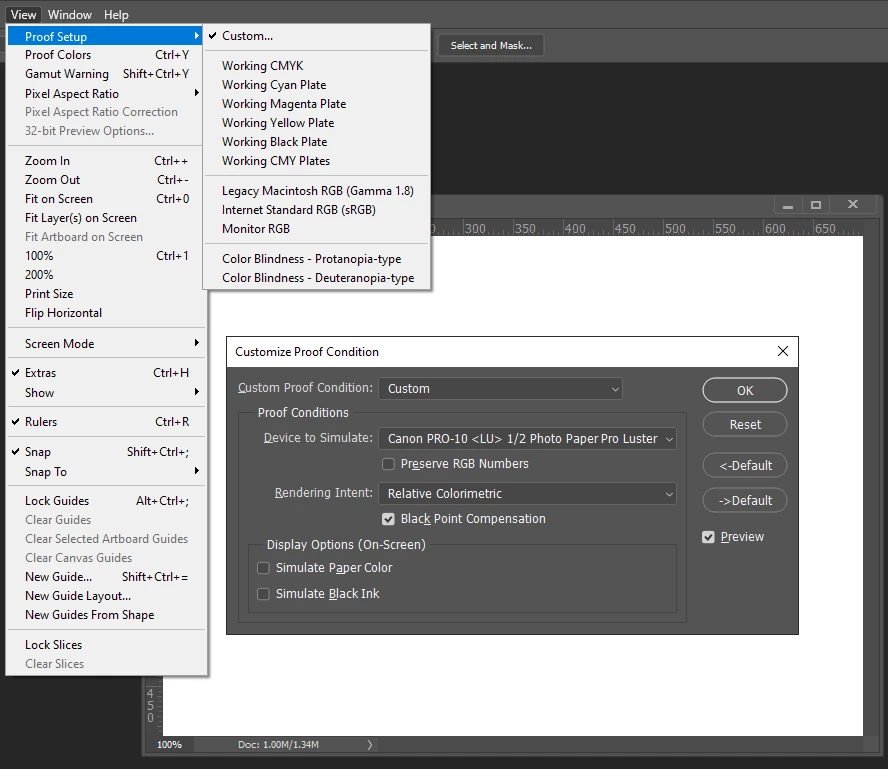Click OK in proof dialog
This screenshot has width=888, height=769.
tap(745, 391)
